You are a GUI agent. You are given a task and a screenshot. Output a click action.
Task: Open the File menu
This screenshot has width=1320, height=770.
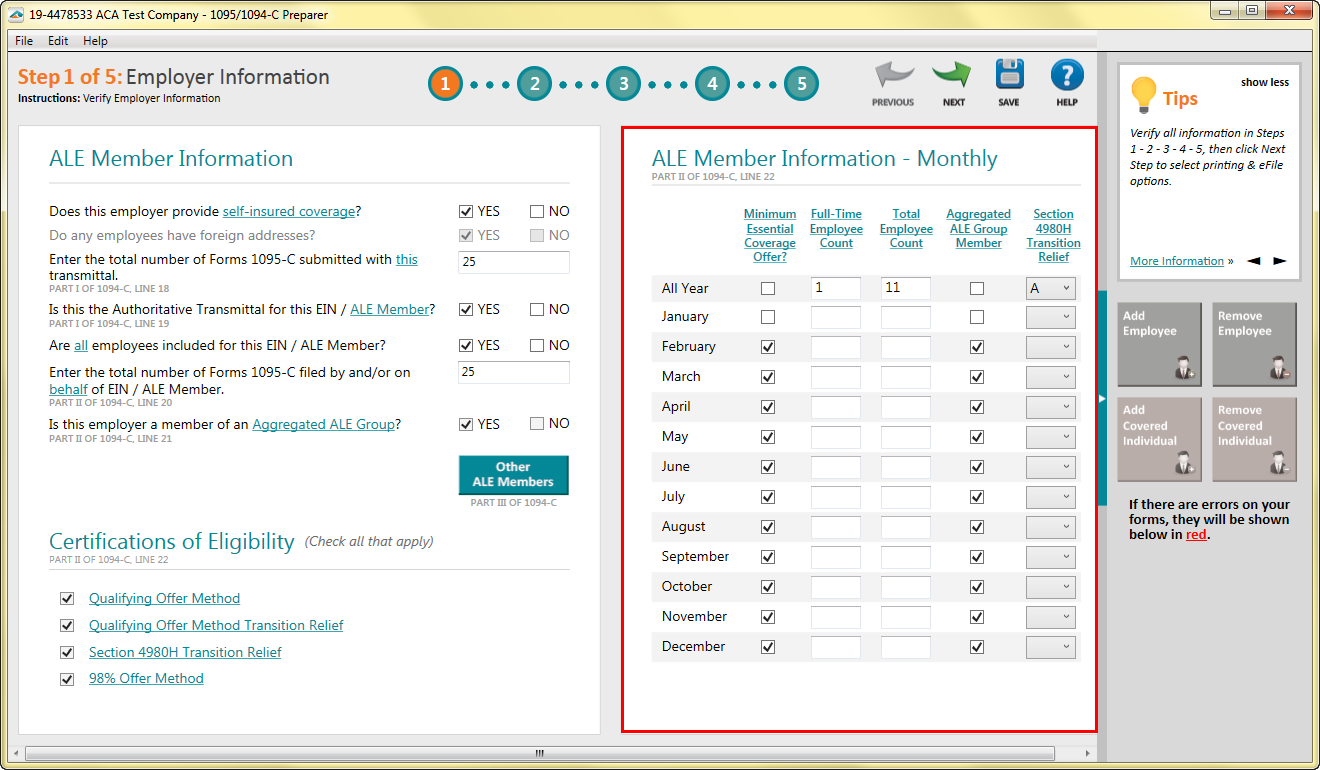(x=24, y=41)
